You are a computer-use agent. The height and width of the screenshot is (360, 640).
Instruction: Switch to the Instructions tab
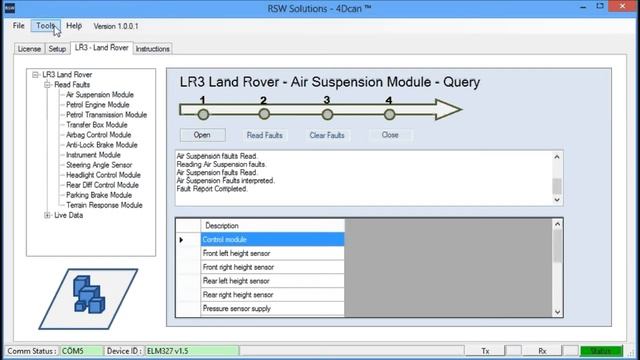152,49
